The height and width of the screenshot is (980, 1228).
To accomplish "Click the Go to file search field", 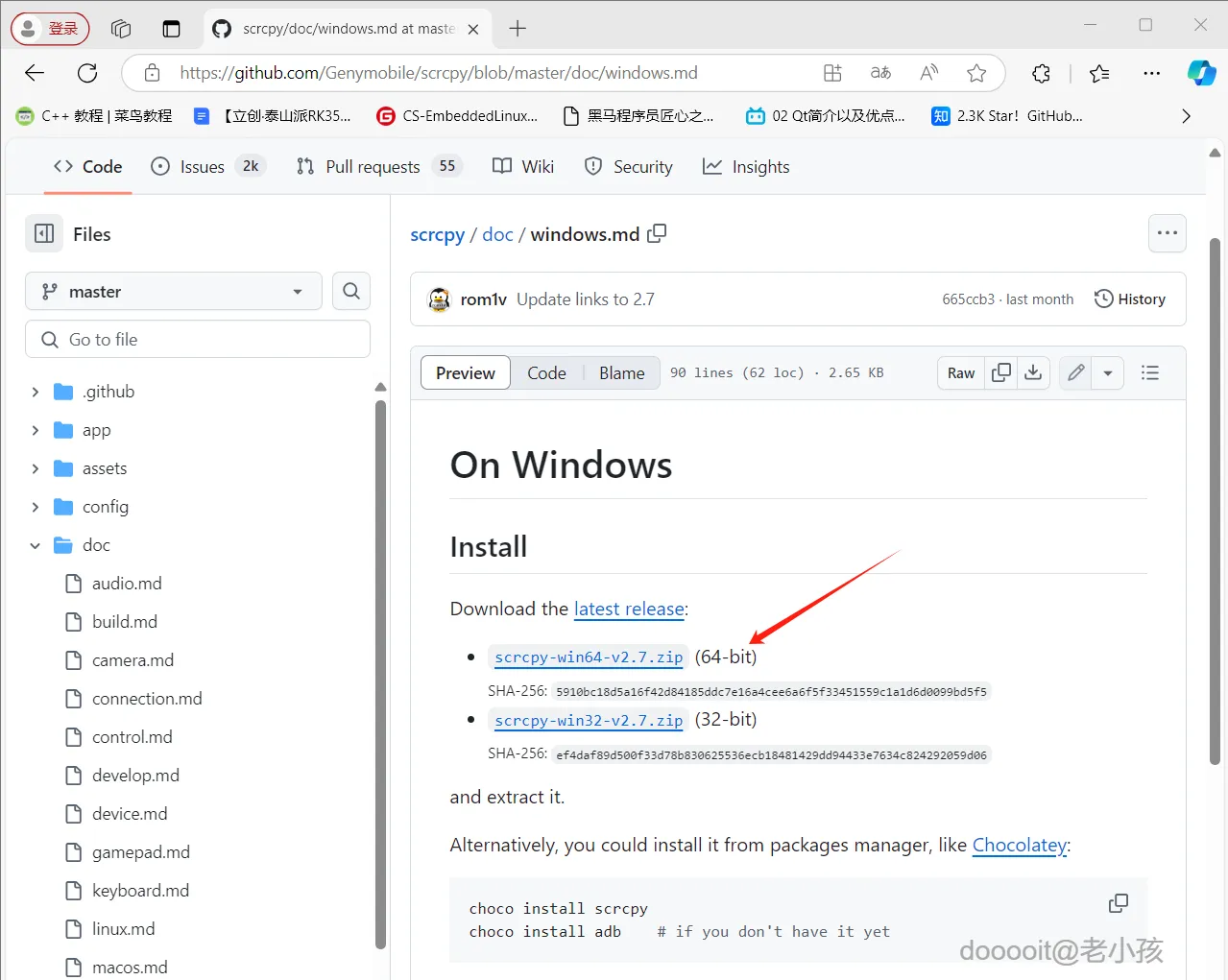I will pyautogui.click(x=198, y=339).
